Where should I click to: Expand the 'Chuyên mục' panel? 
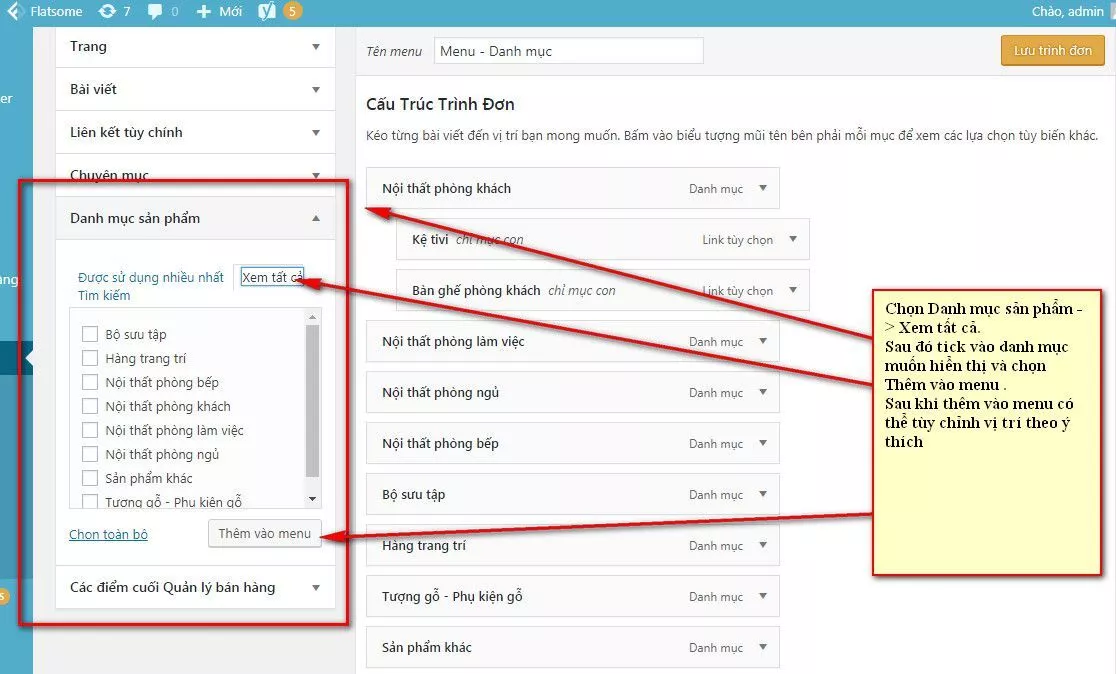[316, 172]
